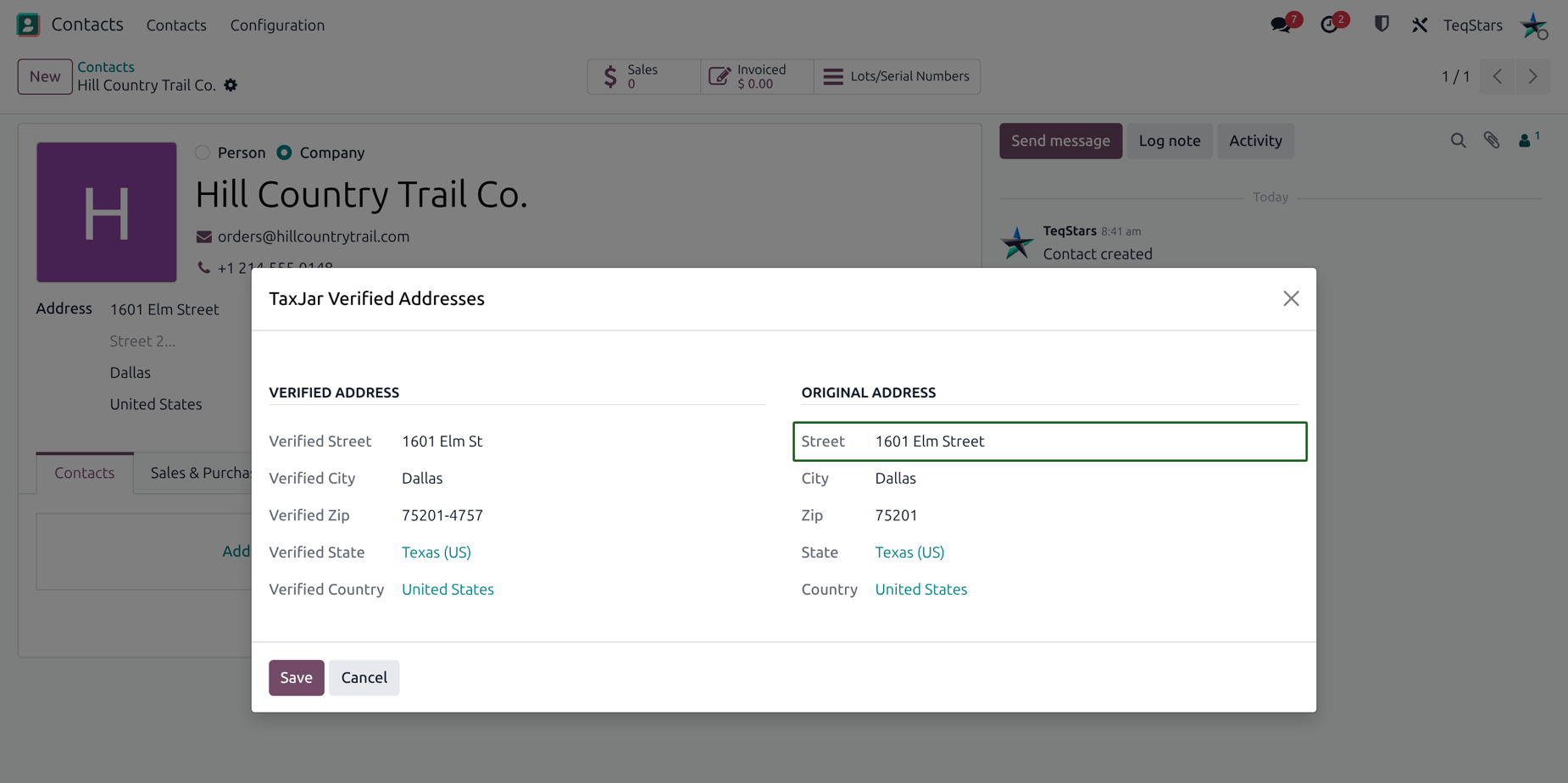Click the Verified City value Dallas
Viewport: 1568px width, 783px height.
click(x=422, y=479)
